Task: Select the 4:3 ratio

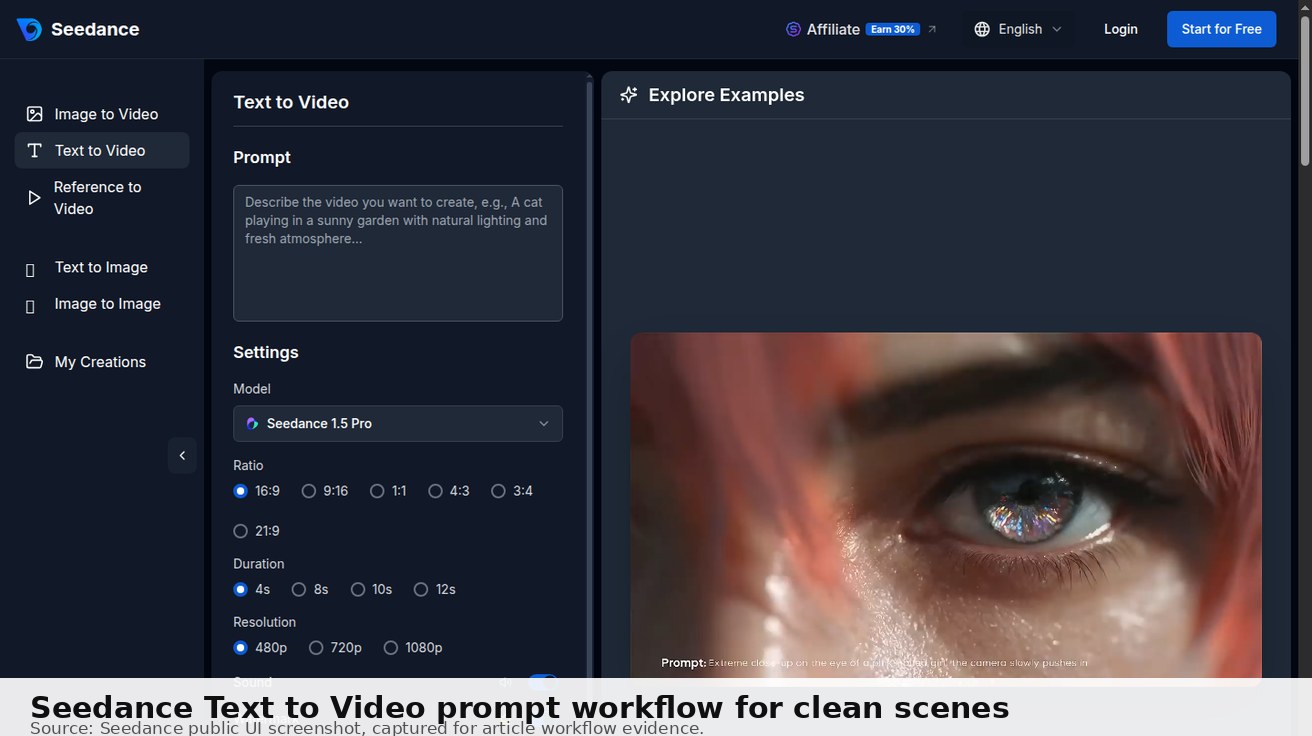Action: (449, 491)
